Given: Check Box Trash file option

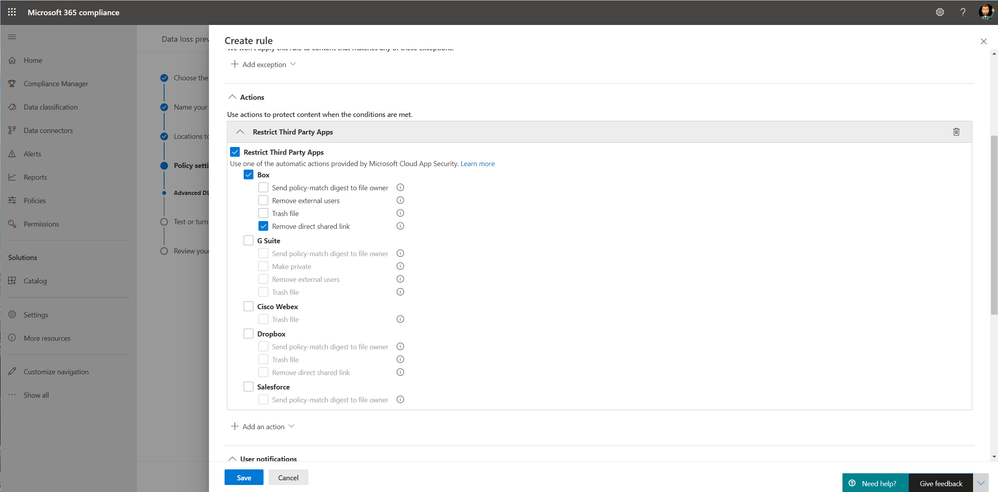Looking at the screenshot, I should 263,213.
